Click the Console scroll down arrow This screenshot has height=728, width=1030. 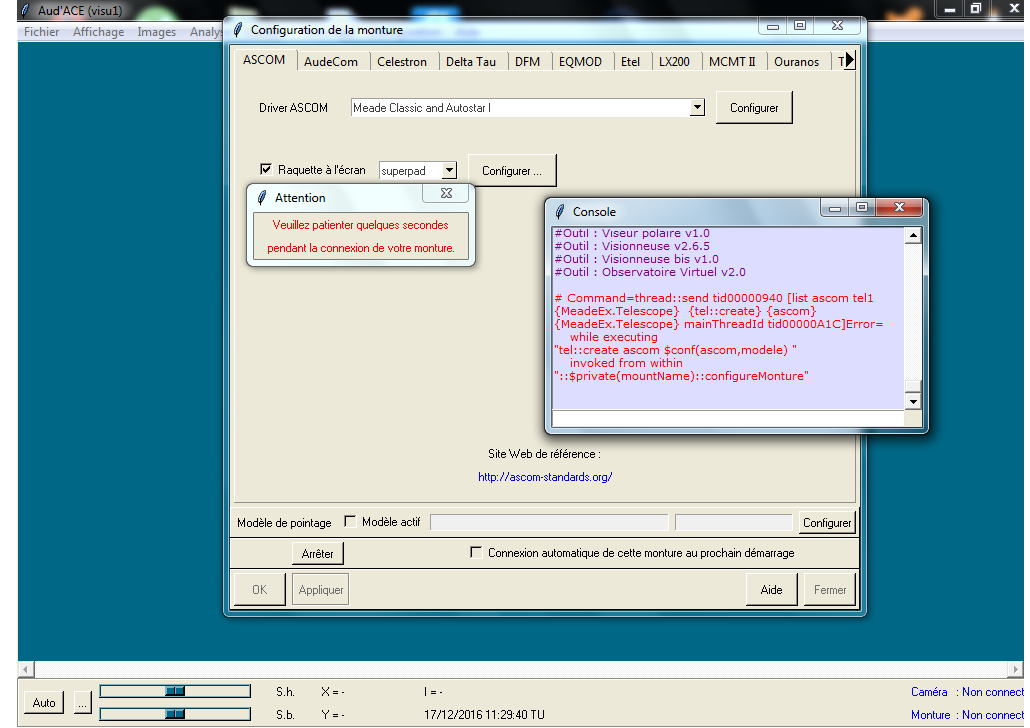click(912, 401)
